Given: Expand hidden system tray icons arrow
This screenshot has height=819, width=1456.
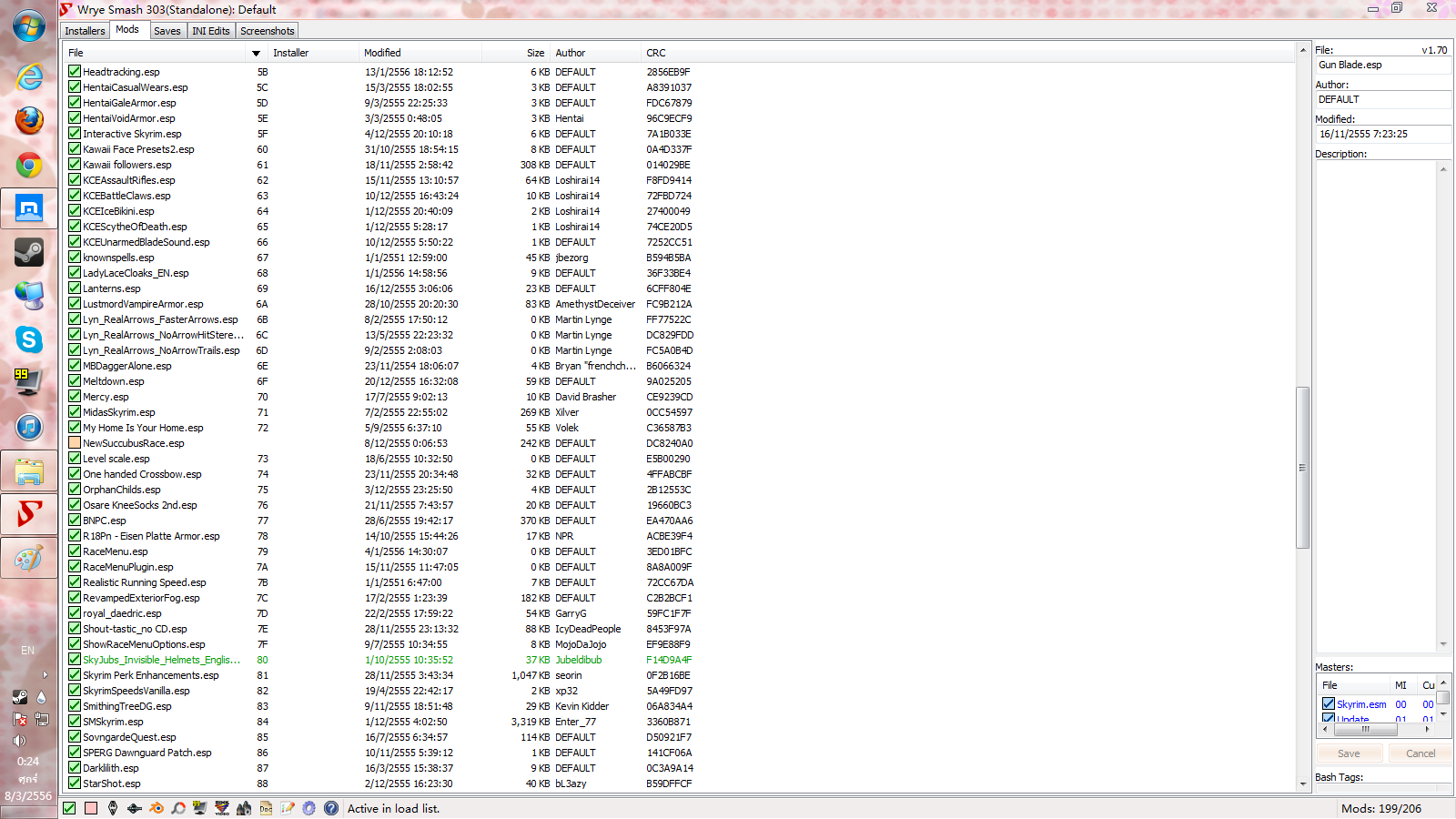Looking at the screenshot, I should (x=45, y=675).
